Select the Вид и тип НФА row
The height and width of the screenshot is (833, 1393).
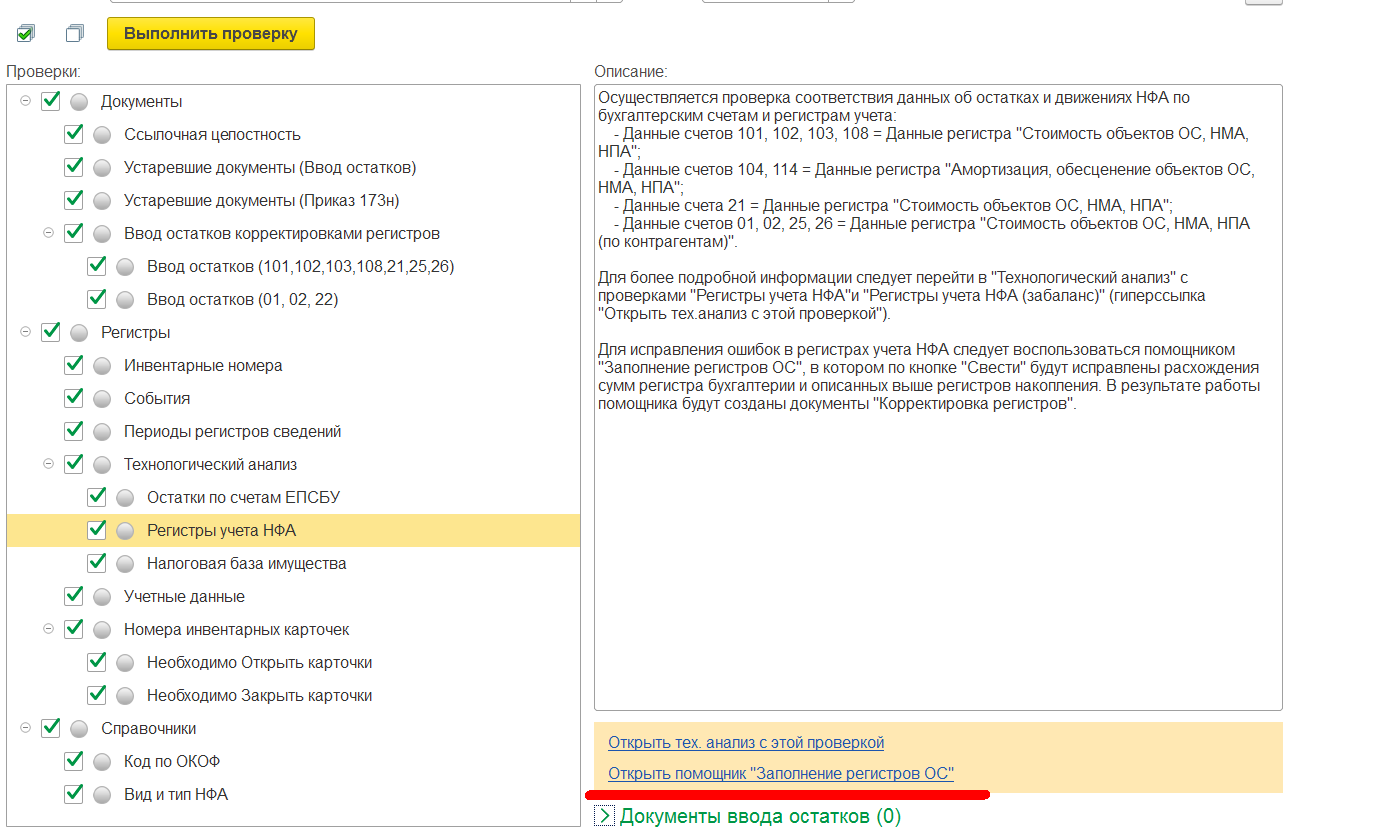[x=293, y=794]
